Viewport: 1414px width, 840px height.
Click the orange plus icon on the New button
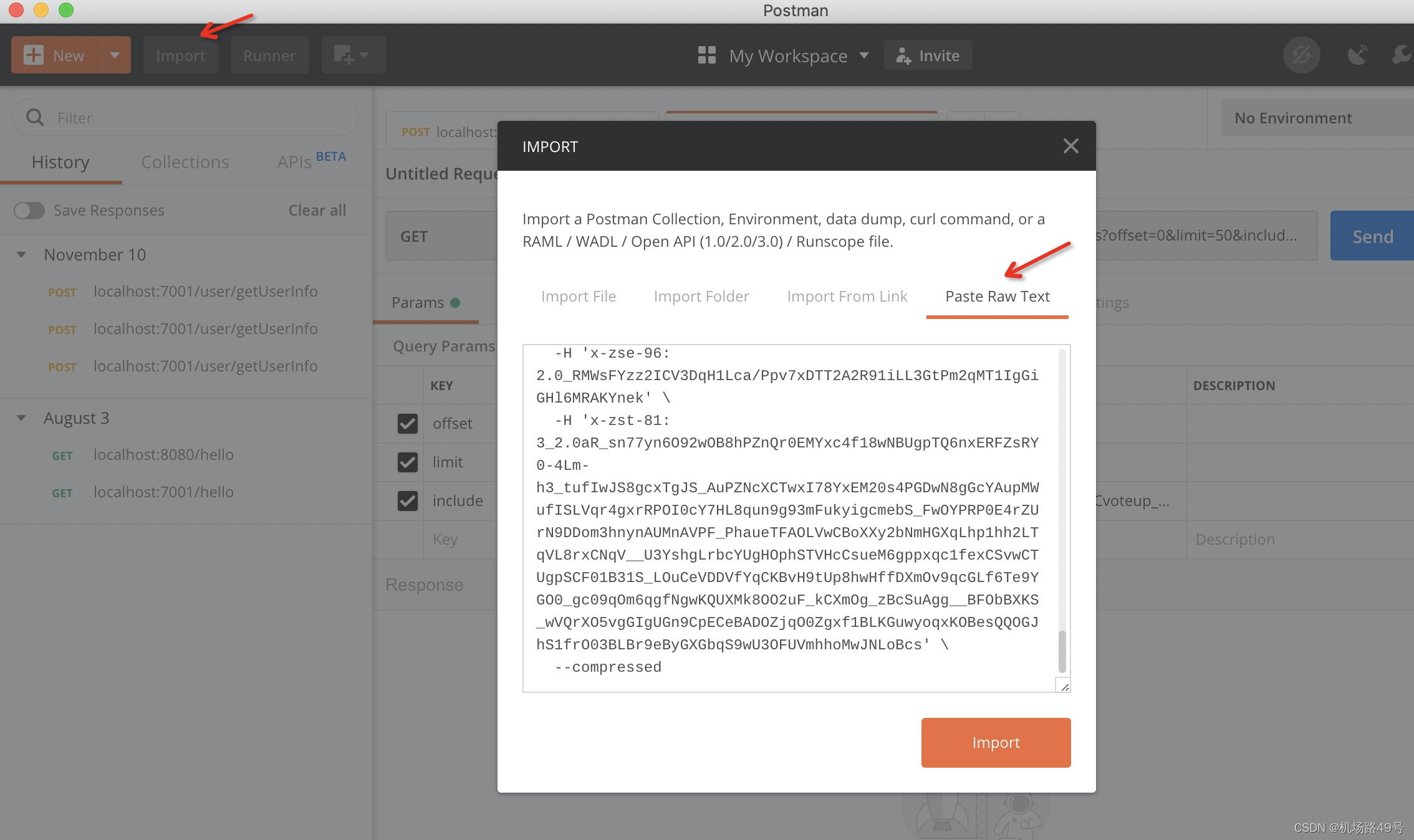pos(33,55)
